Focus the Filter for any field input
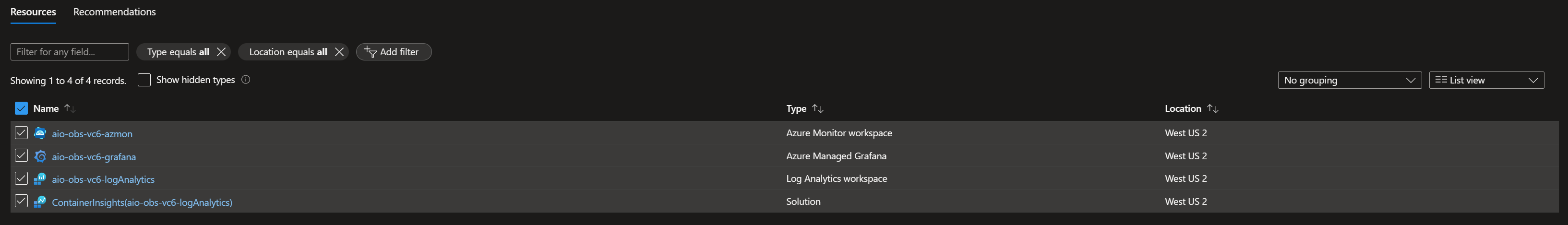 [70, 52]
